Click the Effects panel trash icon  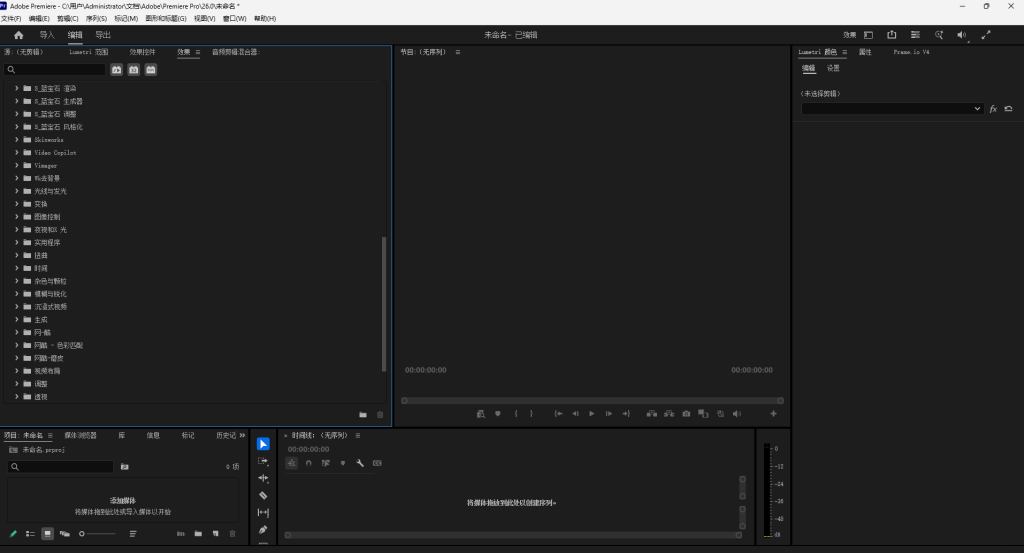pos(380,415)
